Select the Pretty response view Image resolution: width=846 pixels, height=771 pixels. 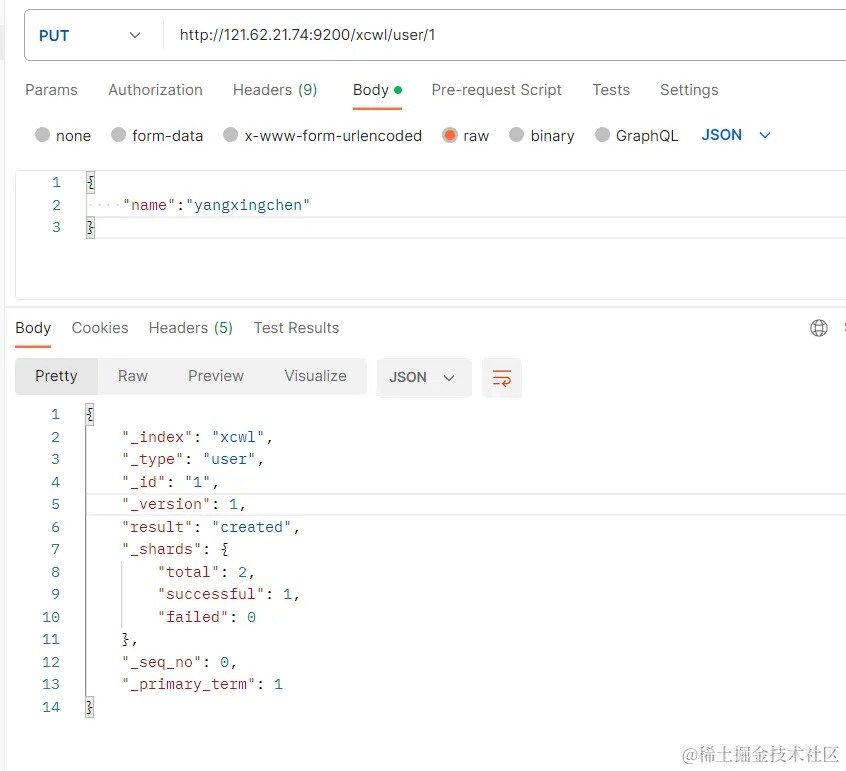click(x=56, y=376)
